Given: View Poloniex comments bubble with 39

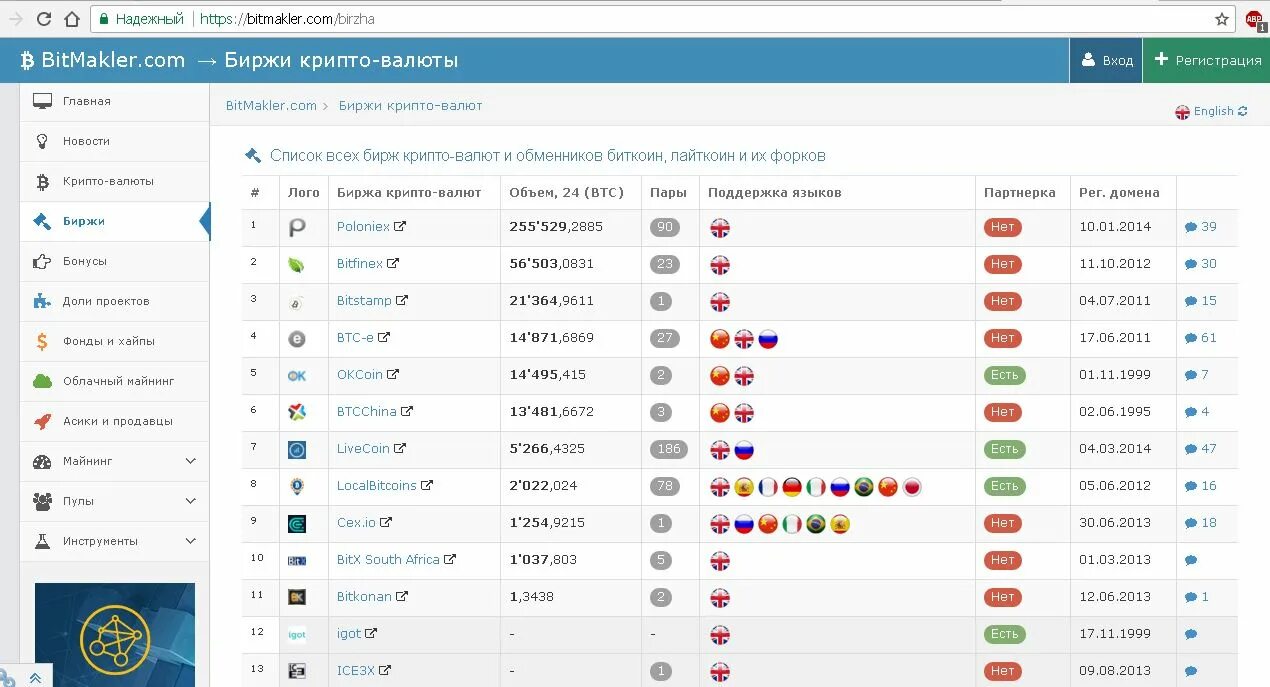Looking at the screenshot, I should [x=1200, y=227].
